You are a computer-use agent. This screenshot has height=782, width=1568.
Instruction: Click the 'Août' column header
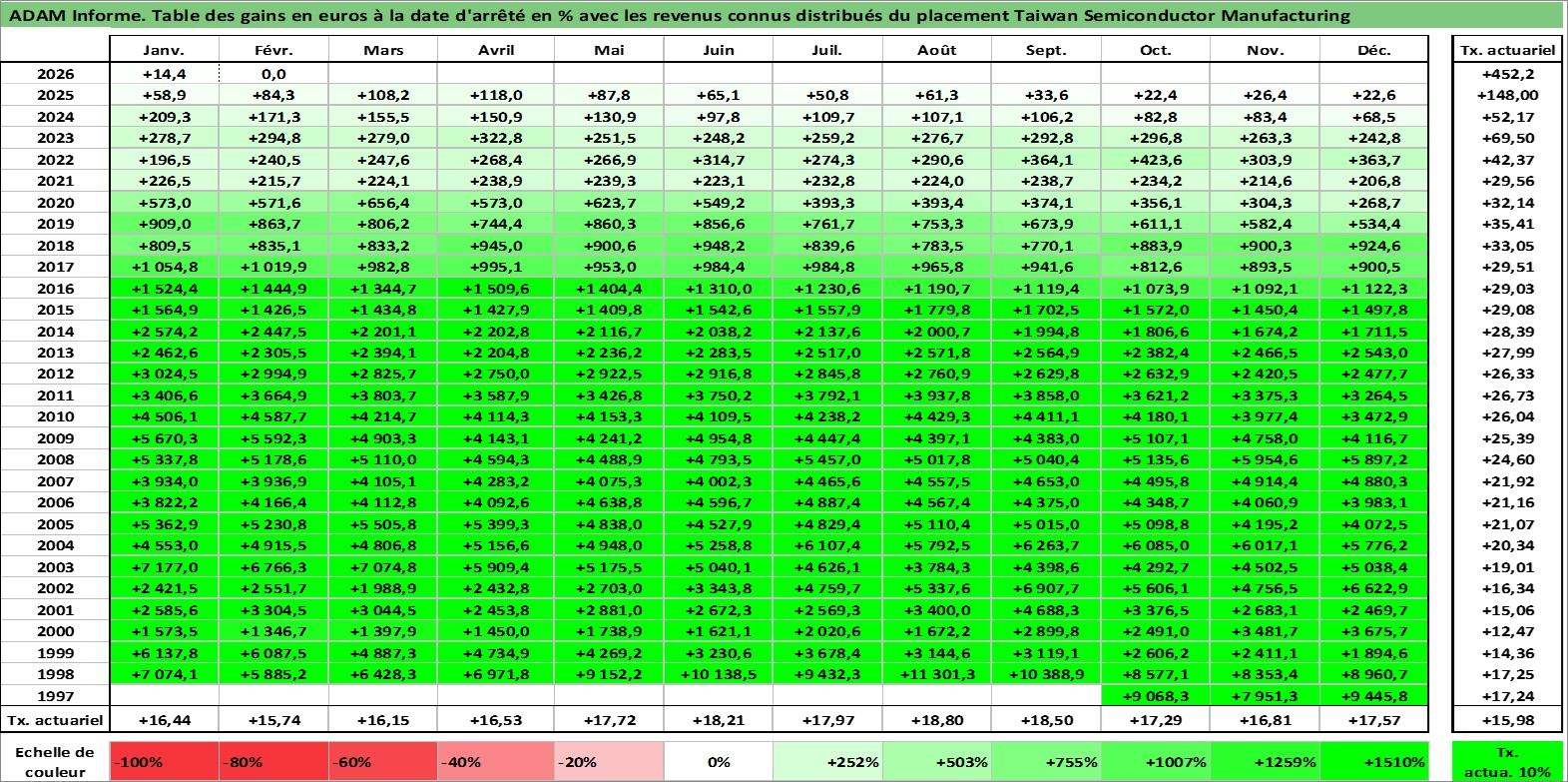[x=936, y=50]
